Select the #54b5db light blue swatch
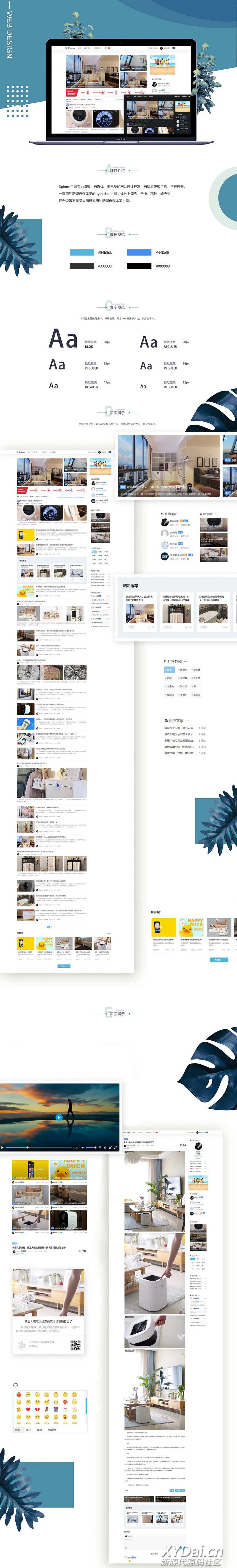 click(x=82, y=252)
